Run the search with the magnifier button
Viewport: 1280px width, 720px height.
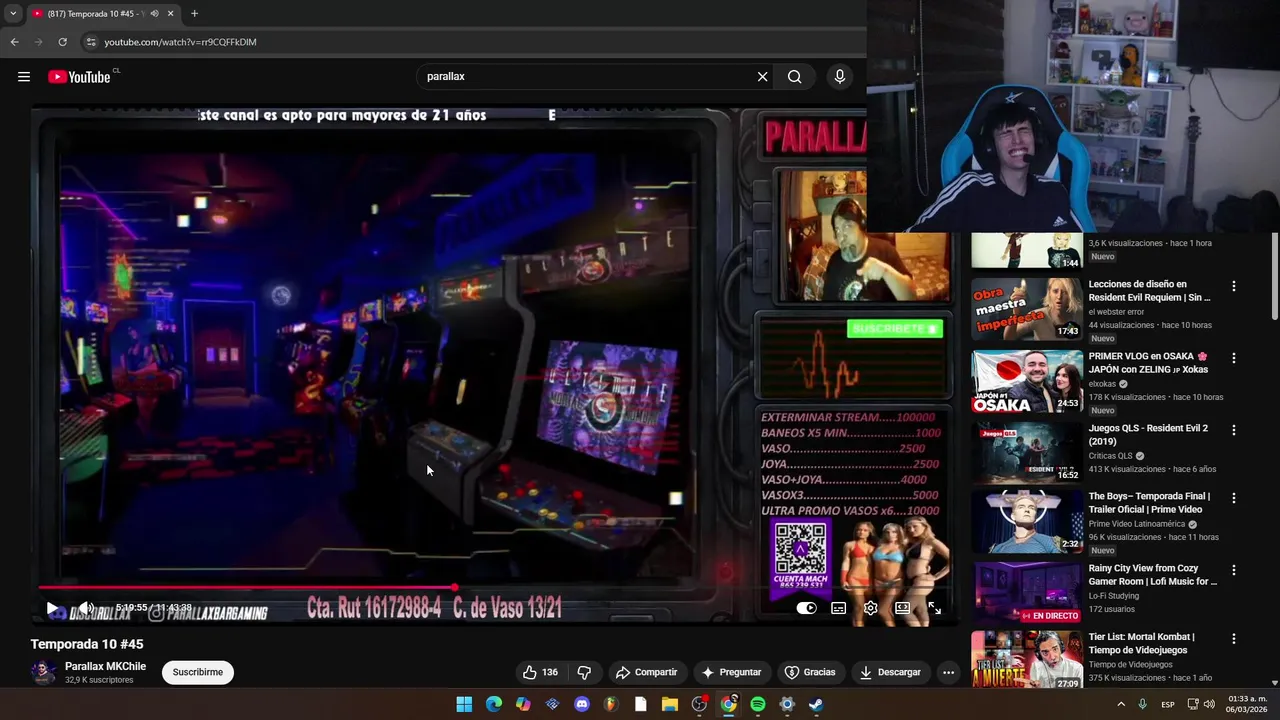(794, 77)
